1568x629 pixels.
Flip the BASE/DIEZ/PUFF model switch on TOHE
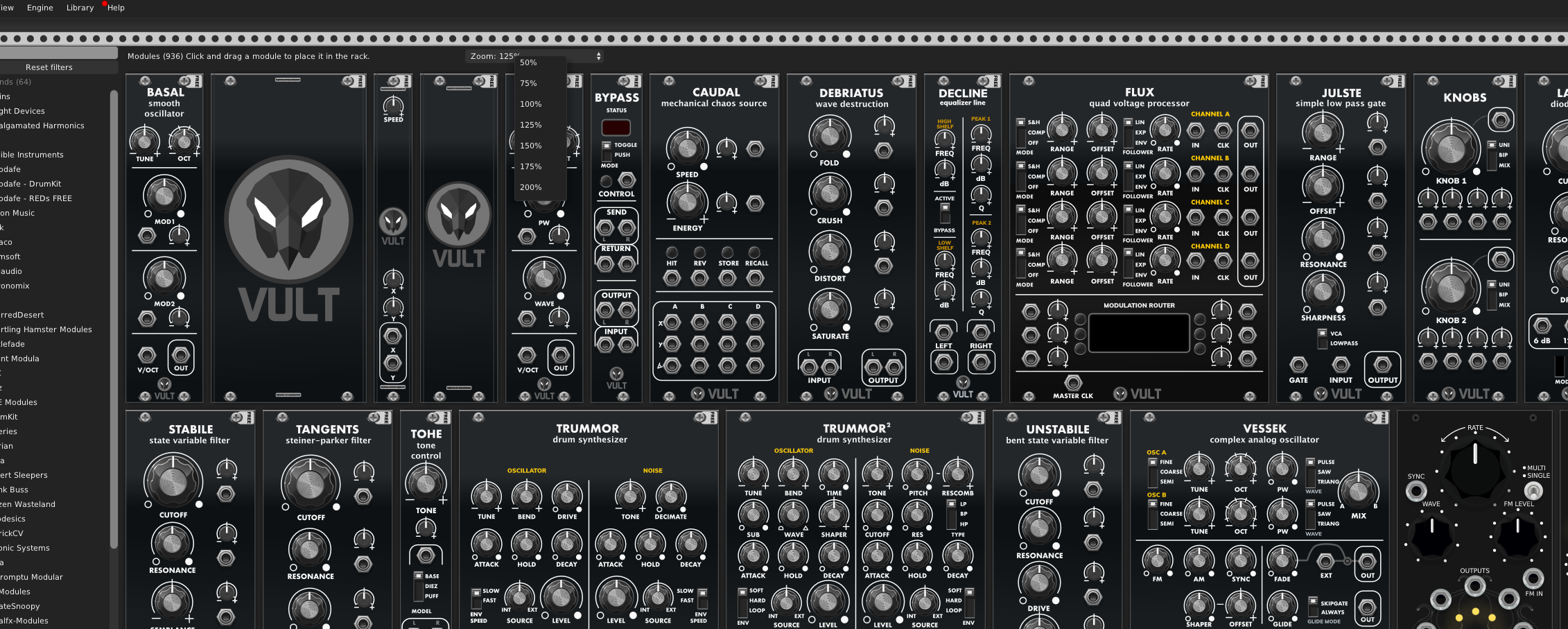click(x=418, y=586)
